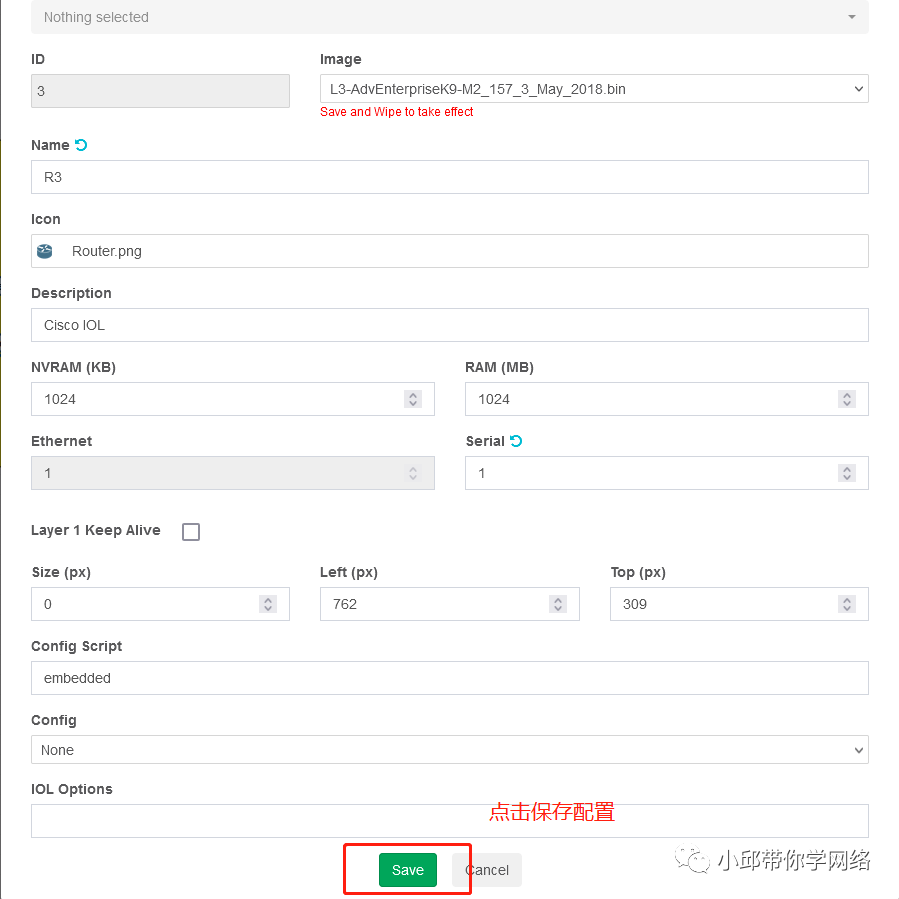Viewport: 899px width, 899px height.
Task: Click the NVRAM stepper down arrow
Action: (412, 403)
